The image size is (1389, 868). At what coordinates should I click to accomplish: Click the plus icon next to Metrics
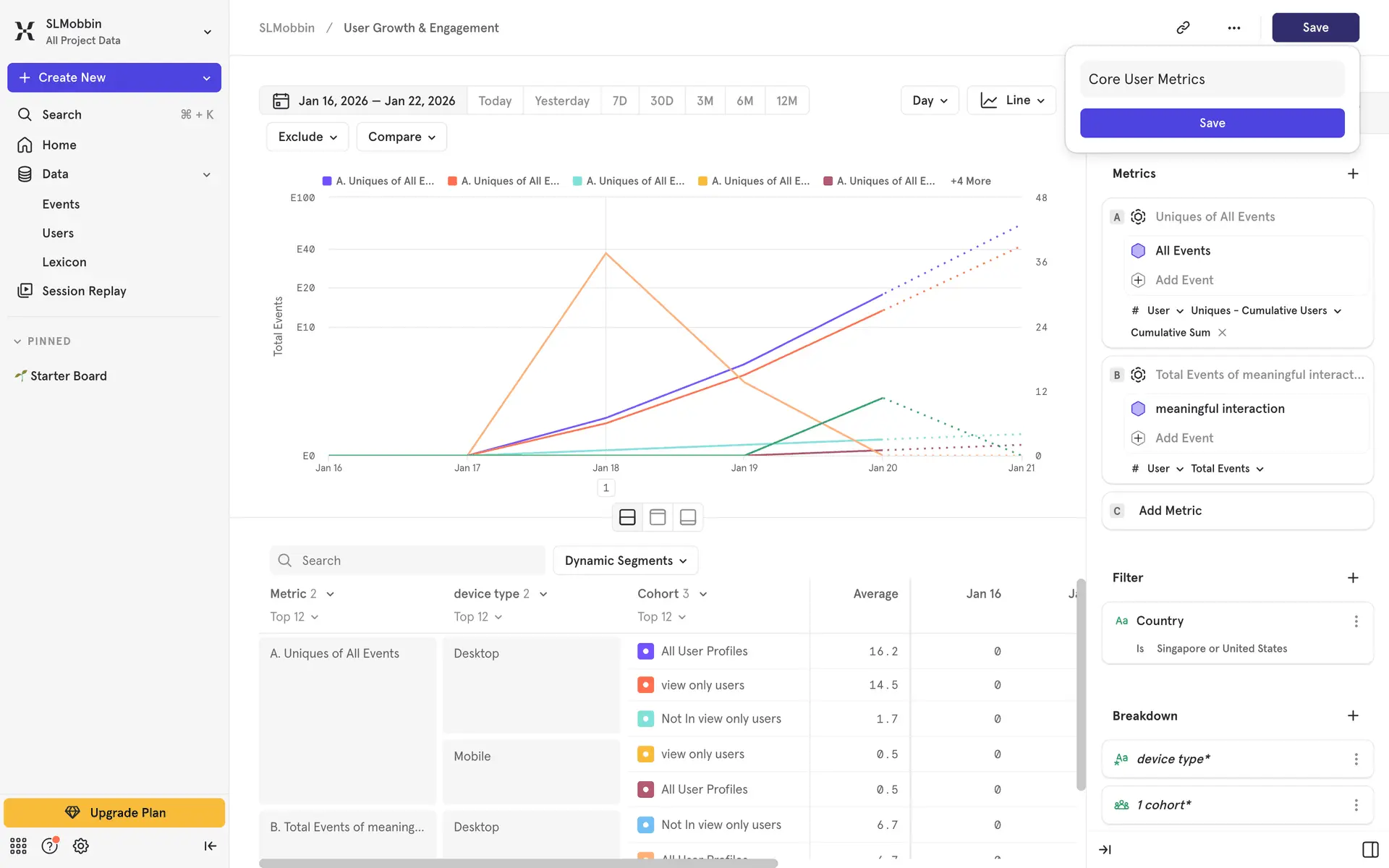click(1353, 174)
